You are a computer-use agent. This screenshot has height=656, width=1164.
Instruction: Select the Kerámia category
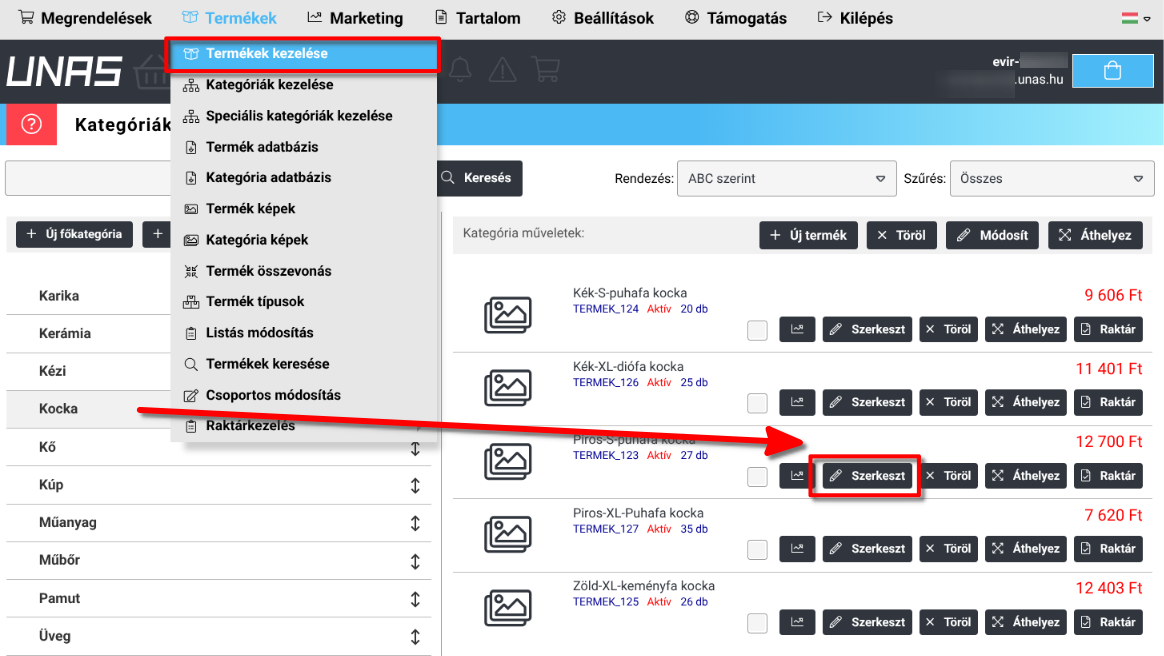point(65,334)
